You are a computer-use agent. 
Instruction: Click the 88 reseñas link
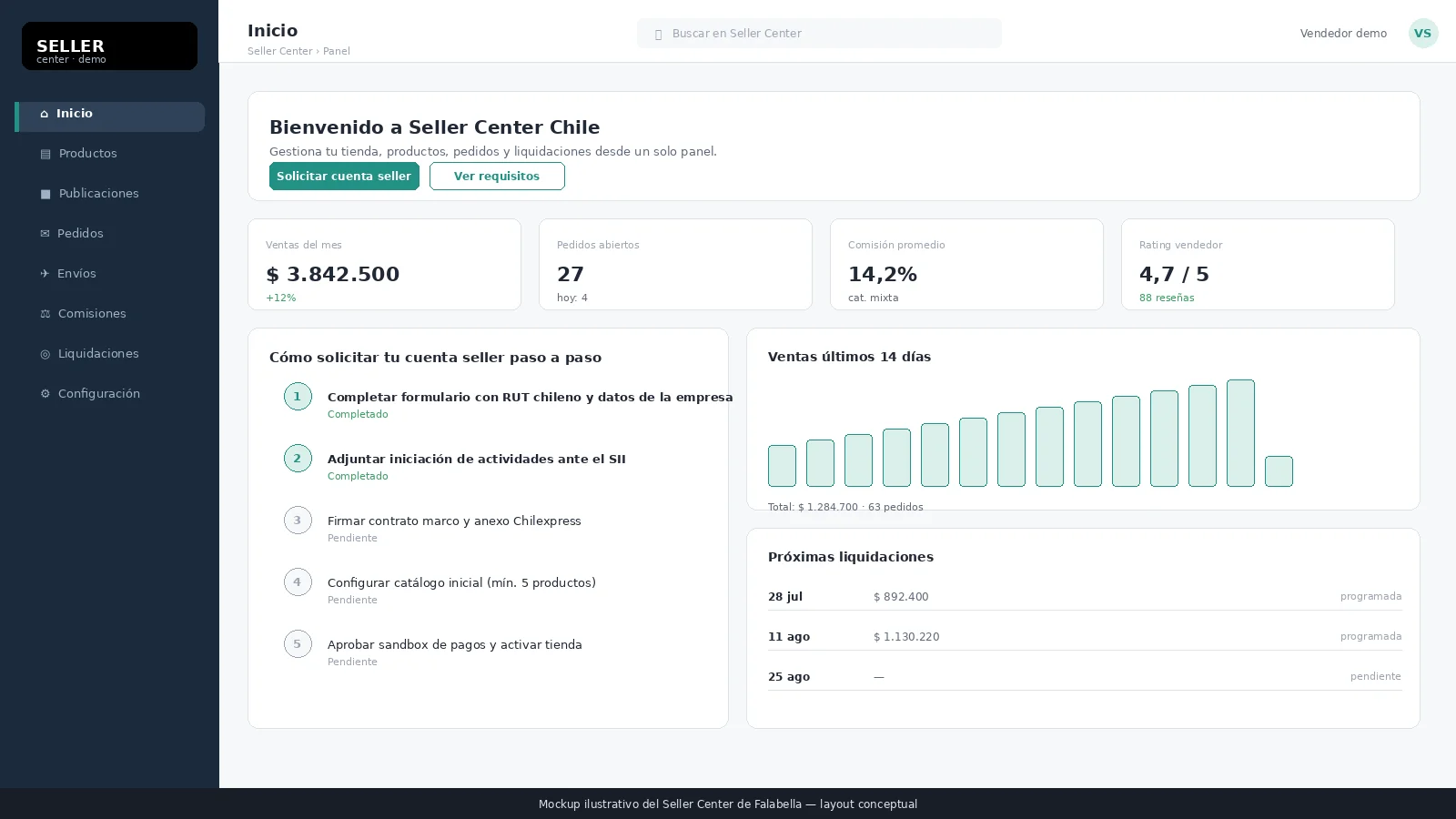(1167, 298)
